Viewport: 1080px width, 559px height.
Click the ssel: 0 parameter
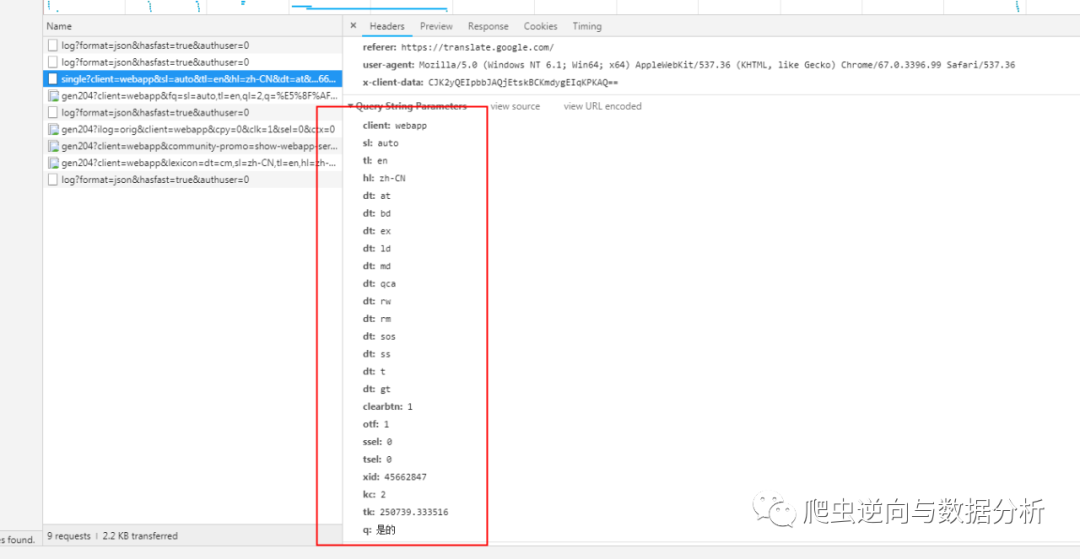click(x=377, y=442)
